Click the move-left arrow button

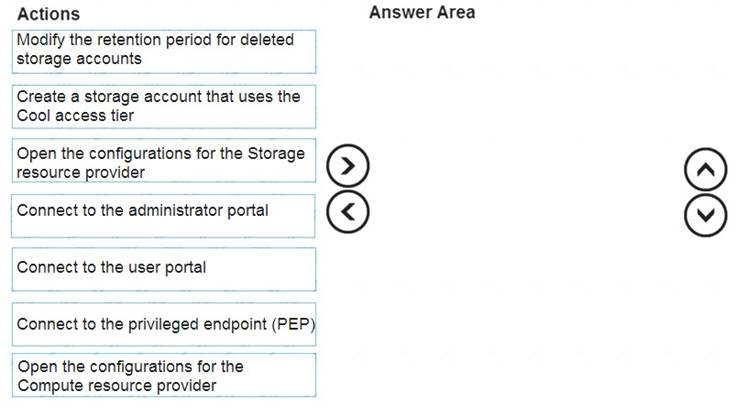(x=348, y=211)
